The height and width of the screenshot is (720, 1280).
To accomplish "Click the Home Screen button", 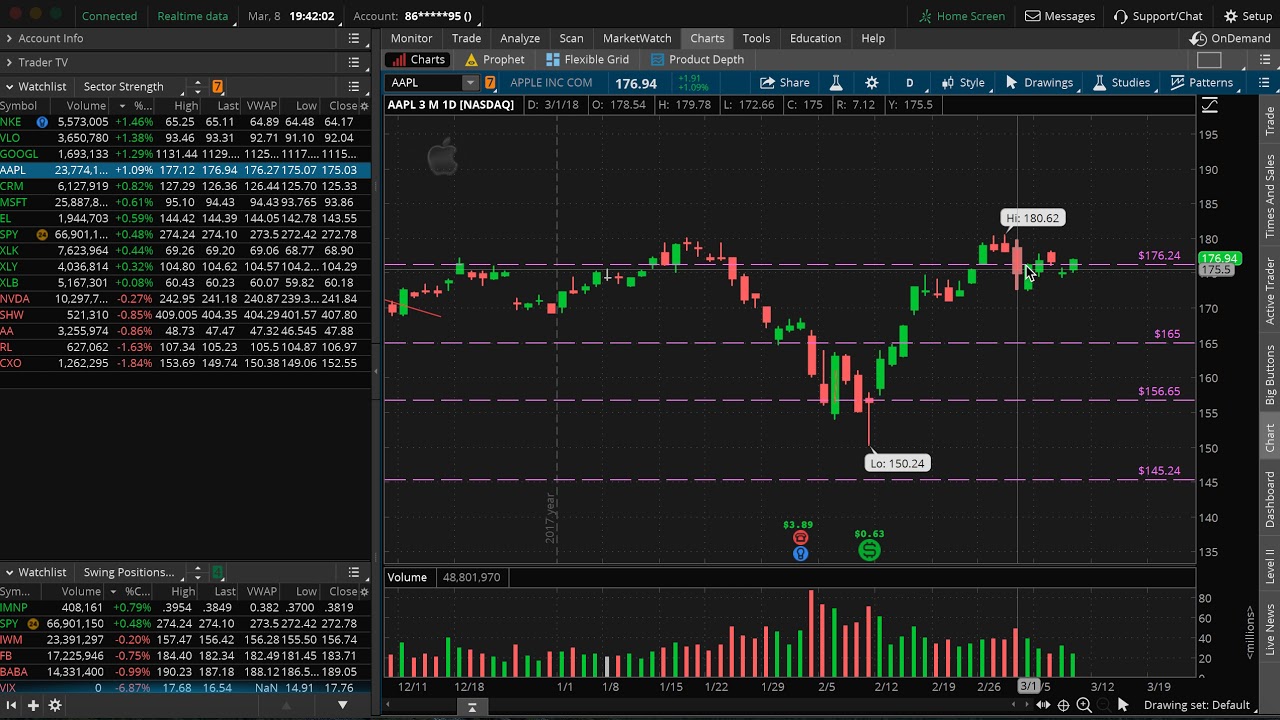I will point(962,16).
